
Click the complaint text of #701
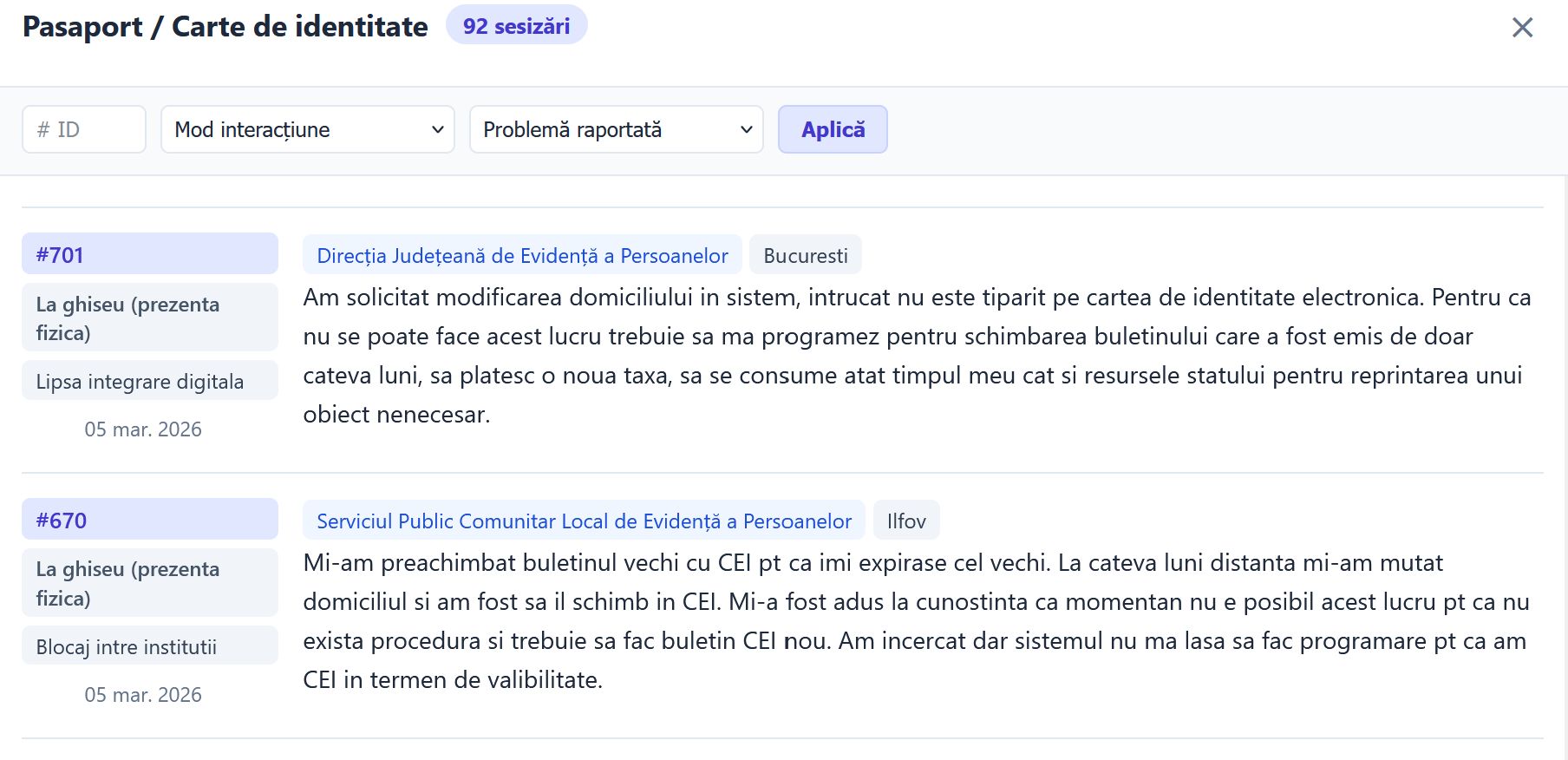tap(916, 356)
